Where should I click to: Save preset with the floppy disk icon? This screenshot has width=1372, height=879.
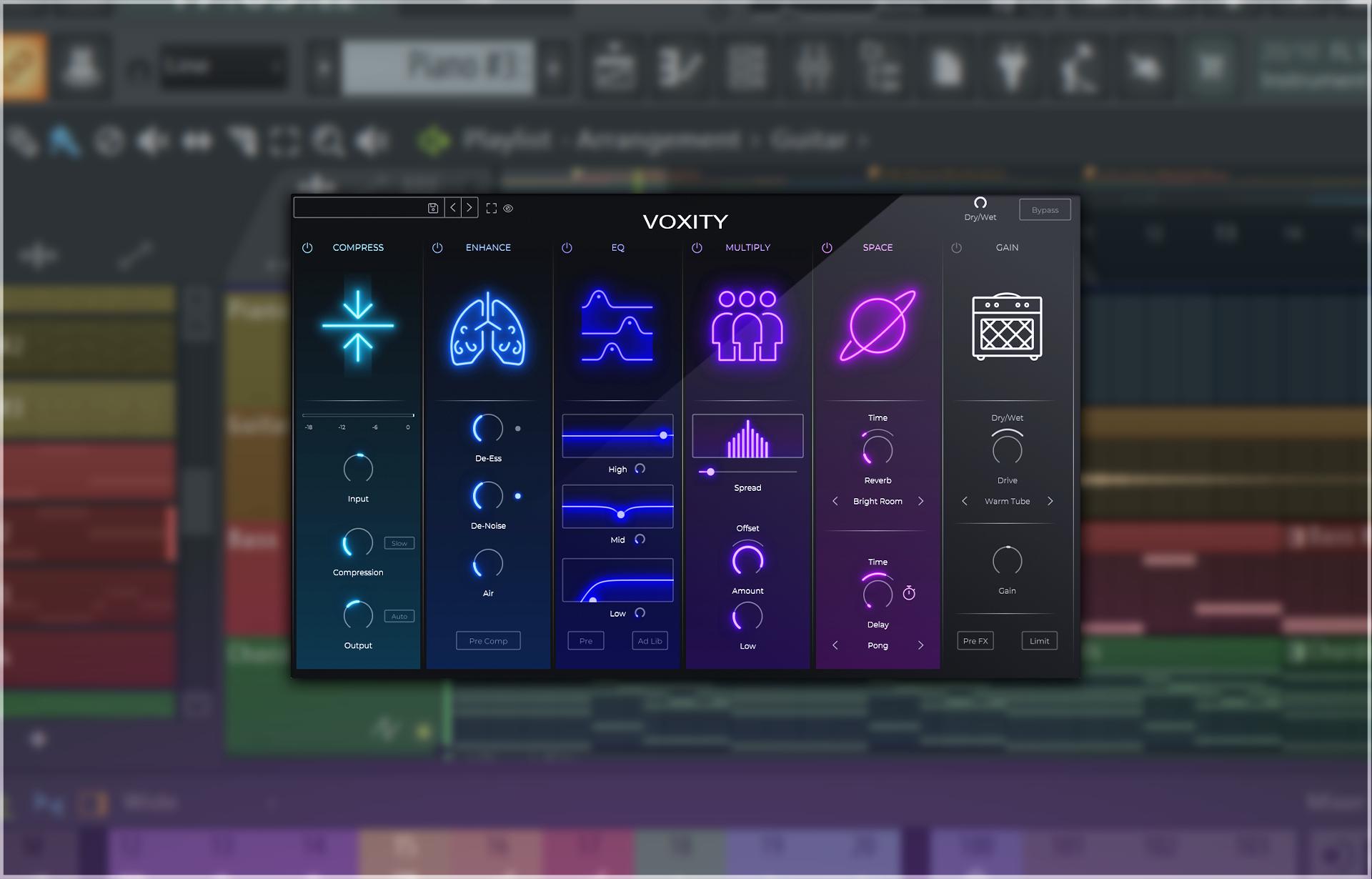432,208
